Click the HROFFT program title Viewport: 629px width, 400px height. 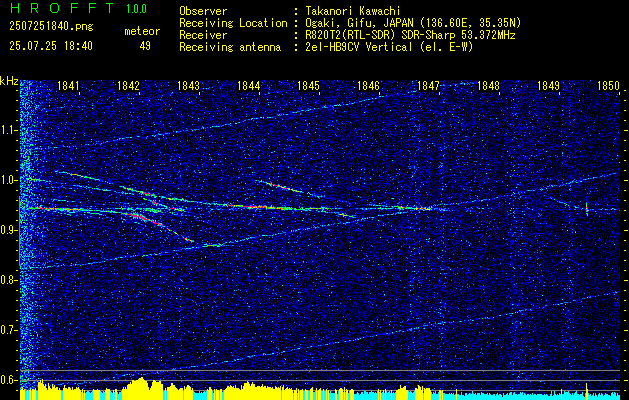click(x=61, y=8)
